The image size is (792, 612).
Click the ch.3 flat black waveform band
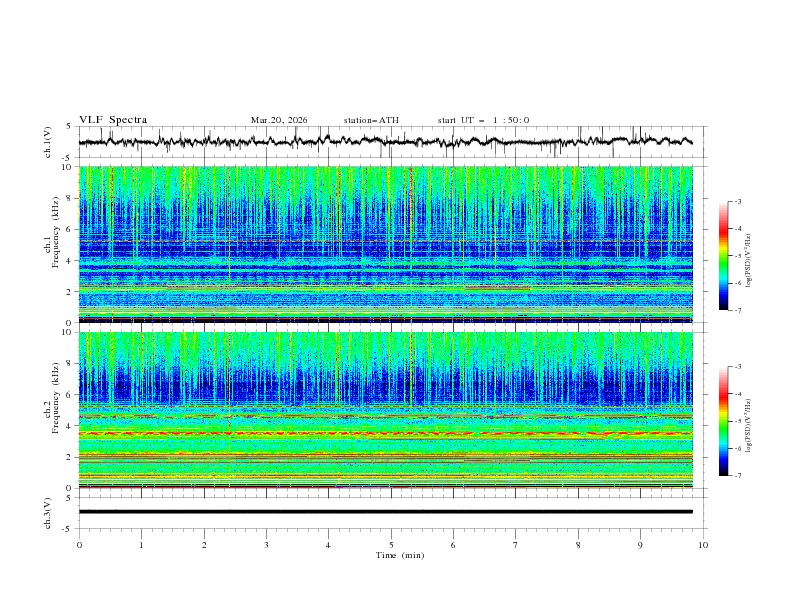[385, 512]
